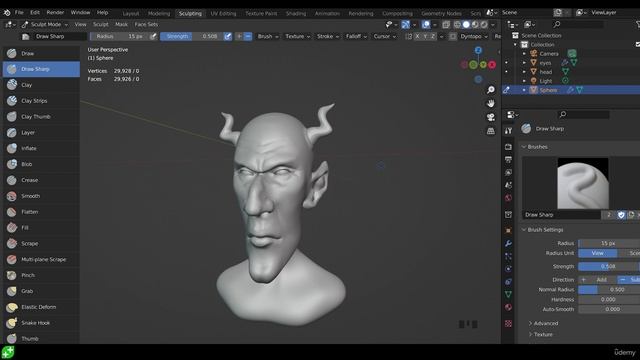Viewport: 640px width, 360px height.
Task: Open the Texture dropdown in header
Action: (298, 36)
